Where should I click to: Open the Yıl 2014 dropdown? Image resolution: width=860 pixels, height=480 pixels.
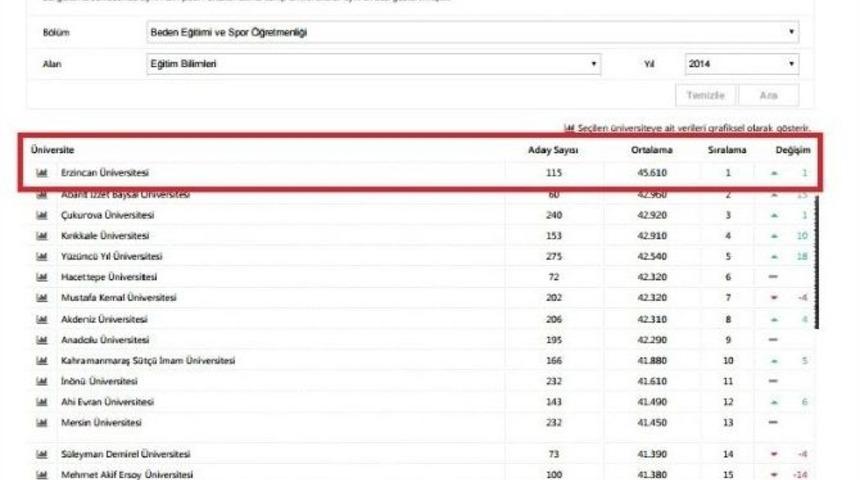click(741, 64)
